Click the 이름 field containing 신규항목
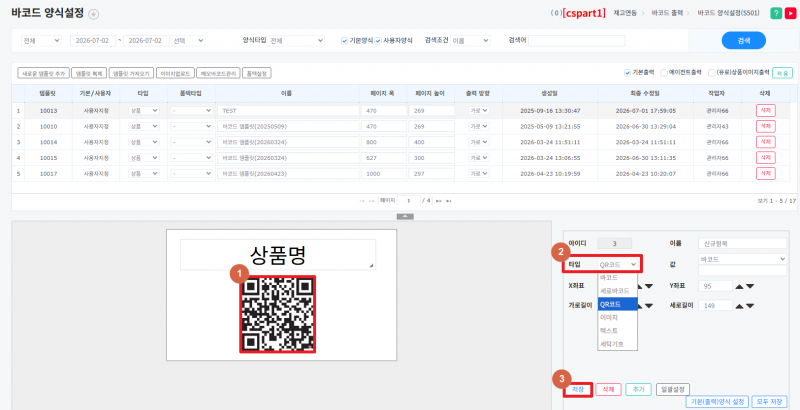 click(742, 243)
